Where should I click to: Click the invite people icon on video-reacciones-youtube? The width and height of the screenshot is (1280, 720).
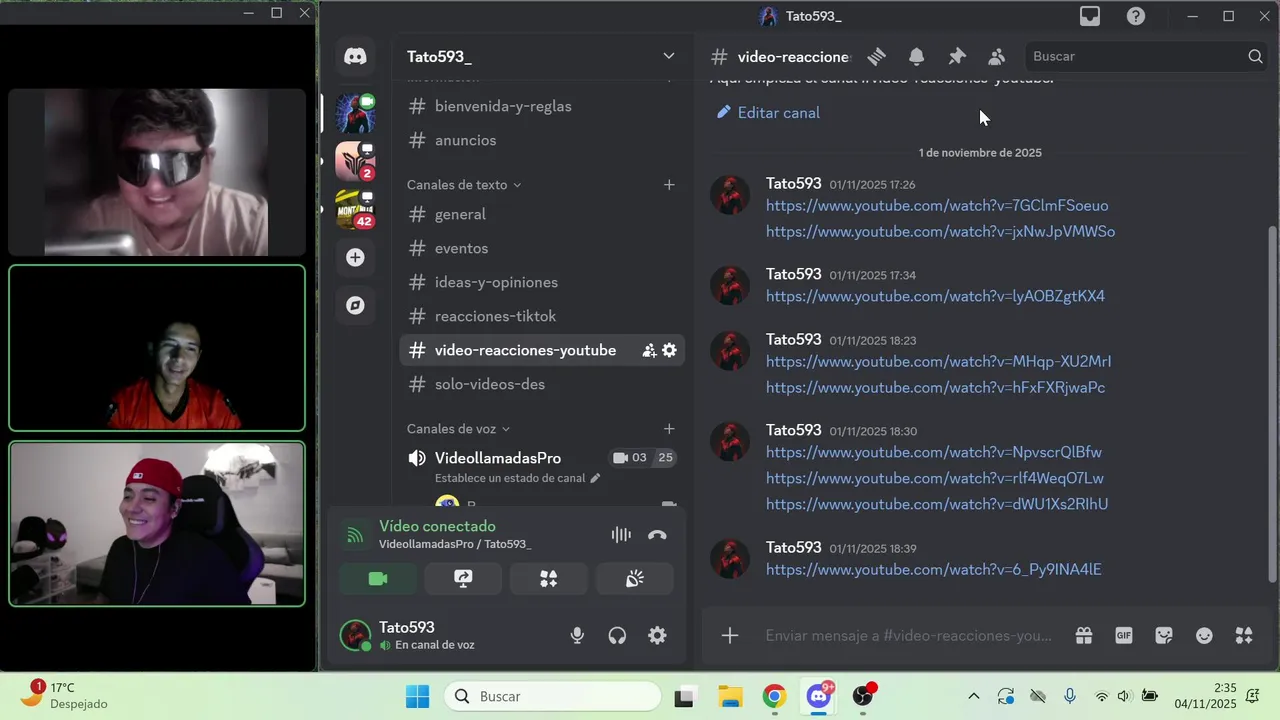649,350
